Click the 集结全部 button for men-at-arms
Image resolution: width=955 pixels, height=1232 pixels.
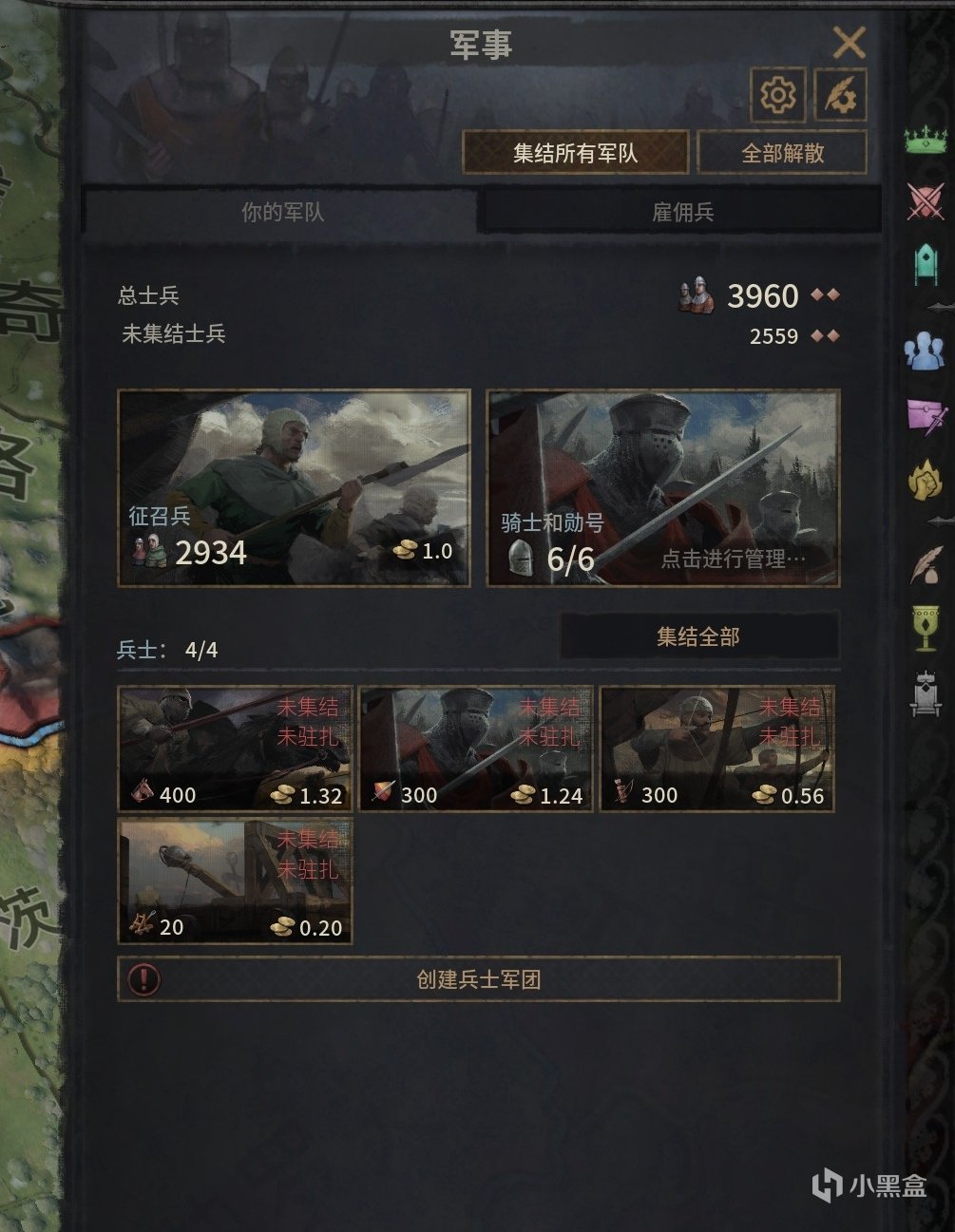(x=698, y=636)
